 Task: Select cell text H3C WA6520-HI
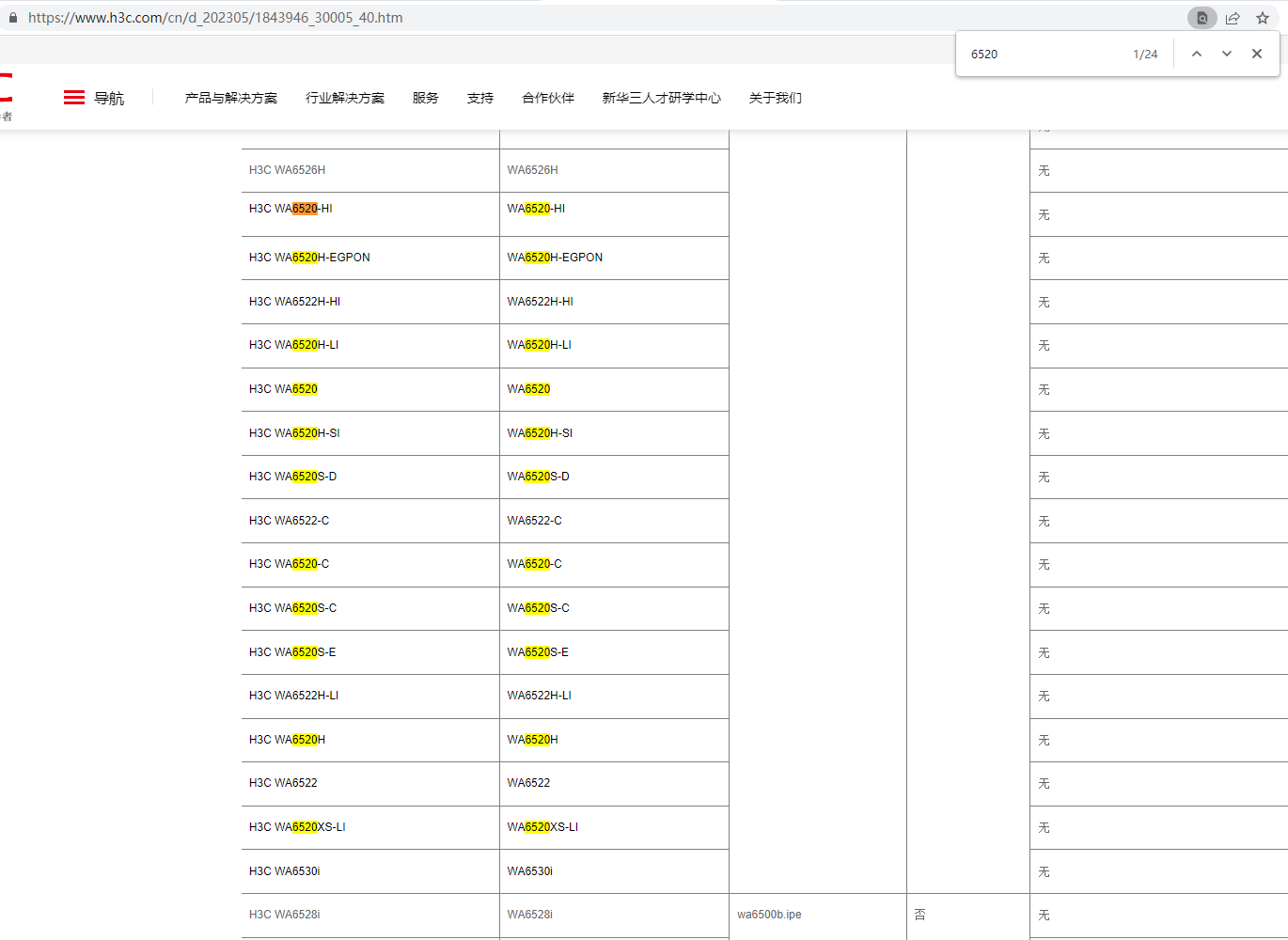coord(291,209)
